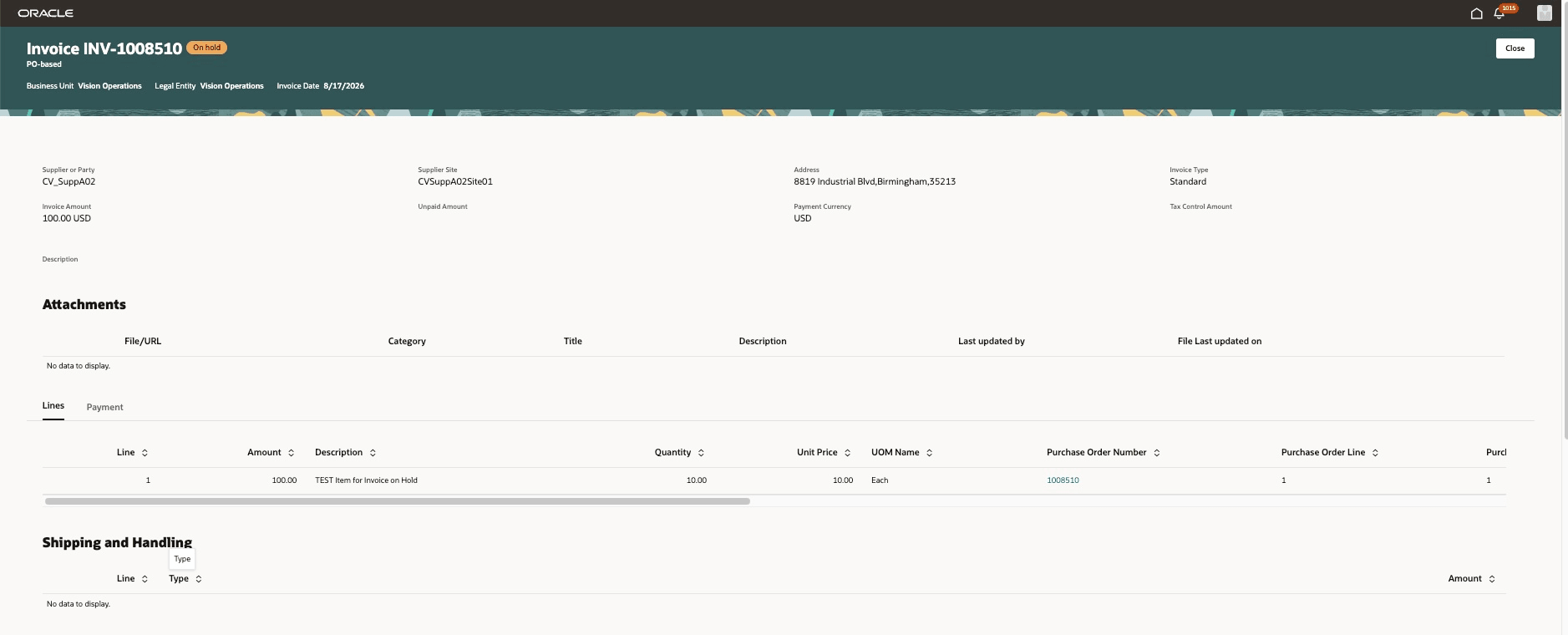Click the File Last updated on header

click(1220, 342)
